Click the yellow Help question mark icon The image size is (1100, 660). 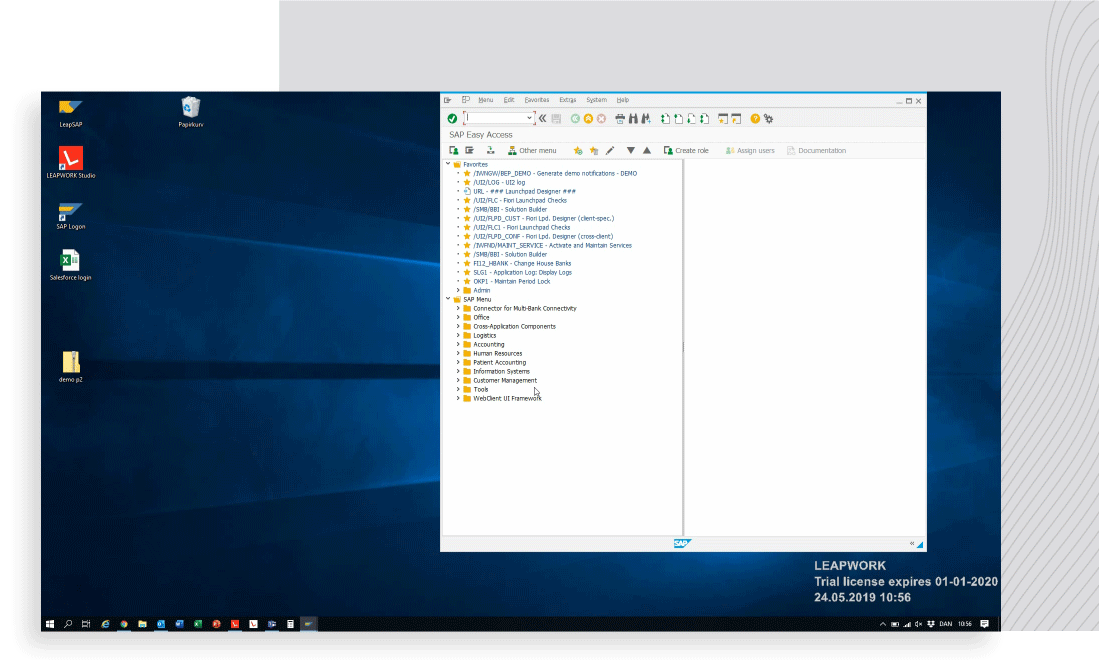[x=755, y=118]
